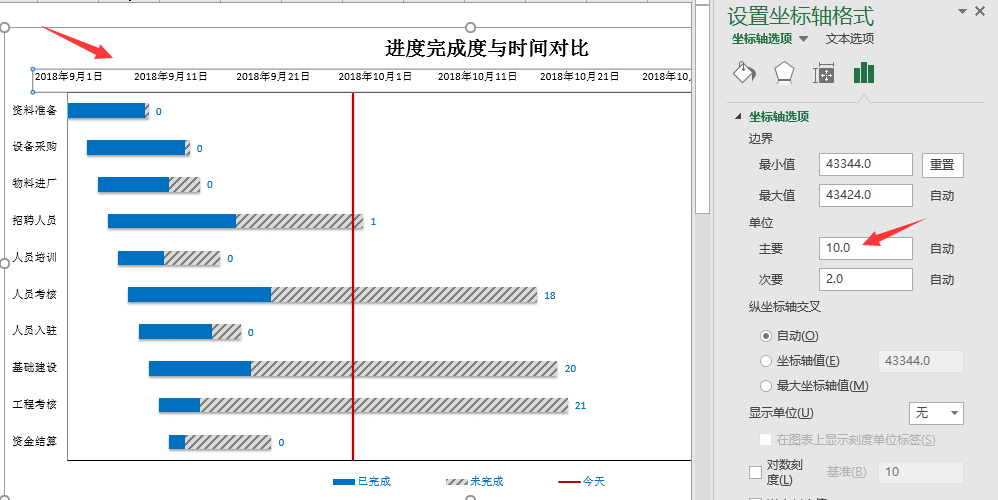Click the 重置 button for minimum
The height and width of the screenshot is (500, 998).
(x=942, y=165)
